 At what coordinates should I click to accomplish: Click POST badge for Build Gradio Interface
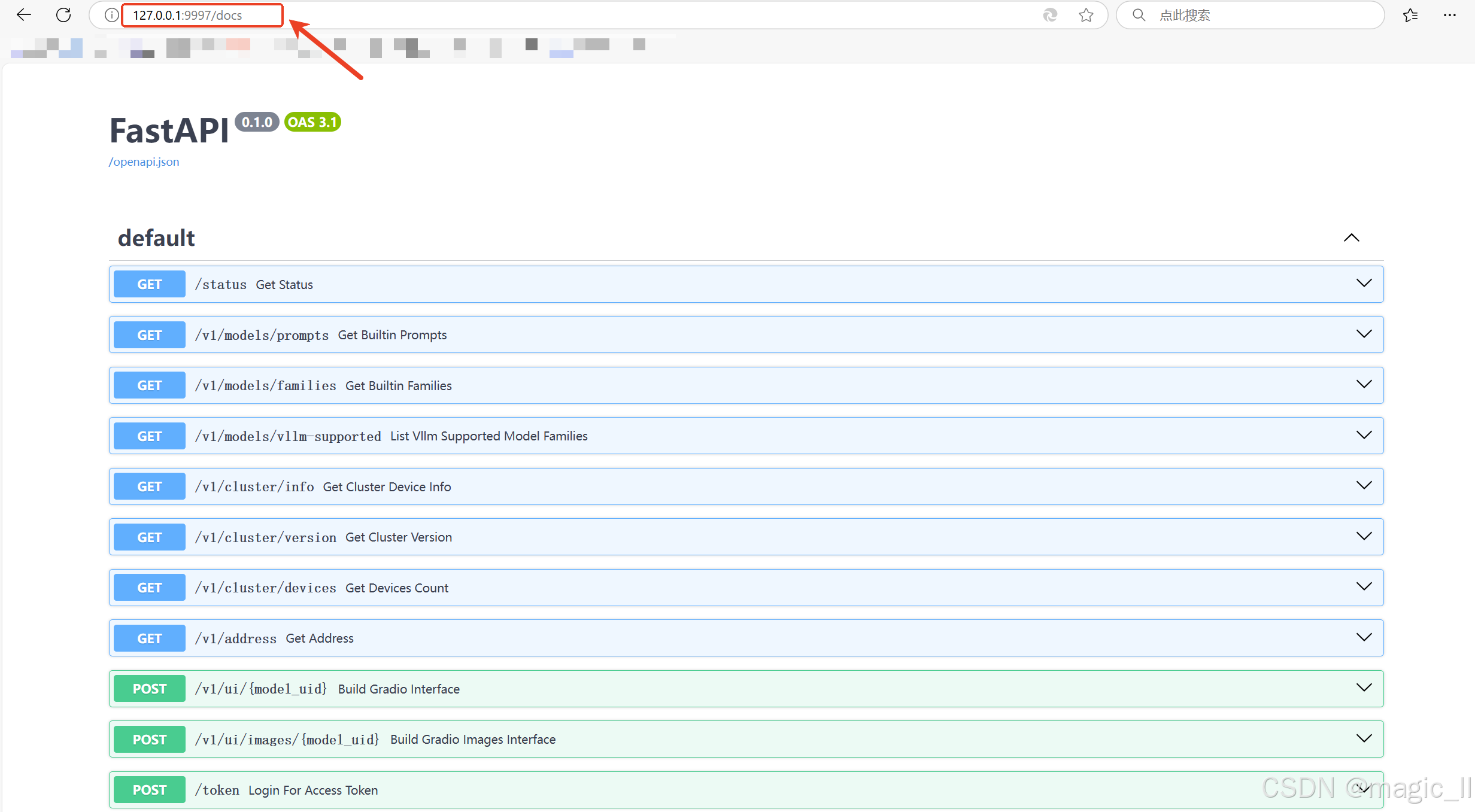coord(149,689)
